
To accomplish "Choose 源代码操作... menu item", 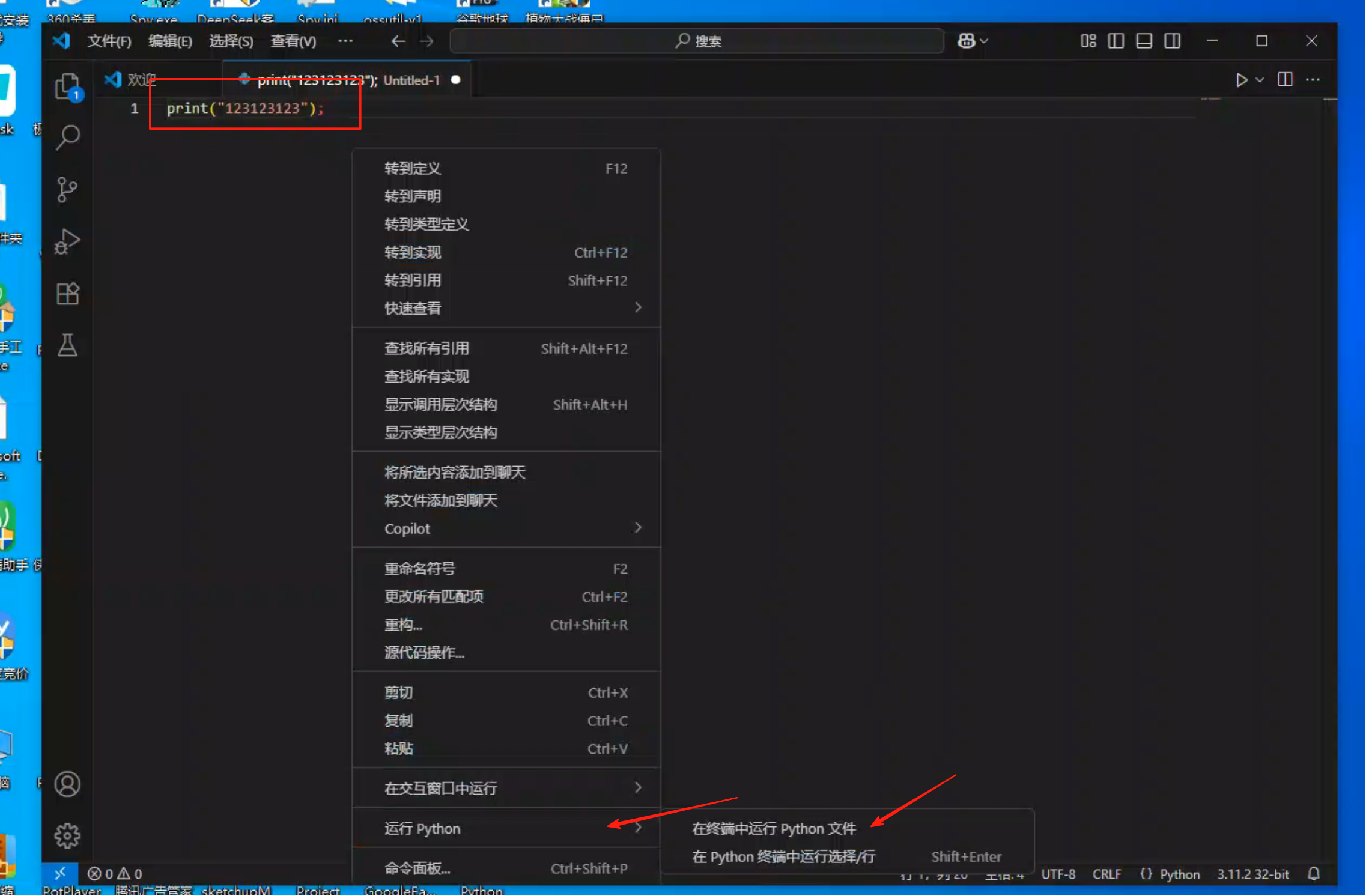I will [x=506, y=653].
